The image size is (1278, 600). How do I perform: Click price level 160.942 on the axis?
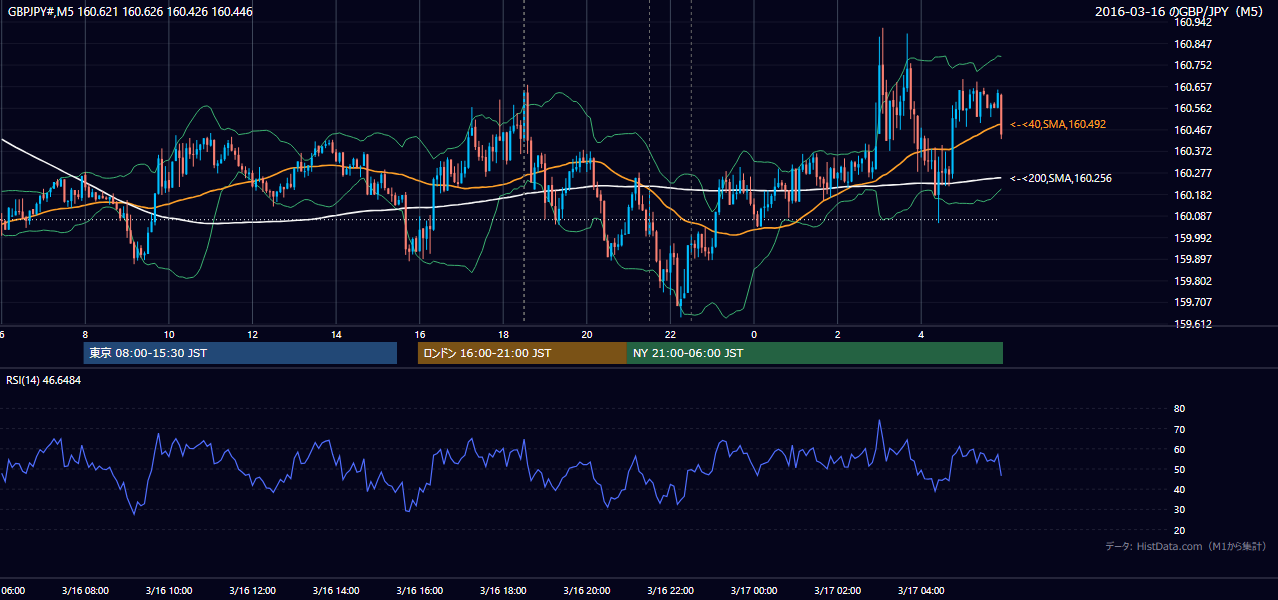coord(1193,22)
